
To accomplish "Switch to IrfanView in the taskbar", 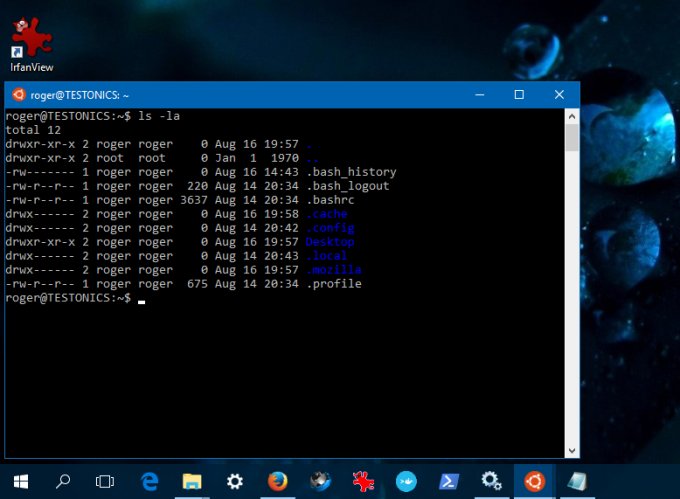I will coord(363,481).
